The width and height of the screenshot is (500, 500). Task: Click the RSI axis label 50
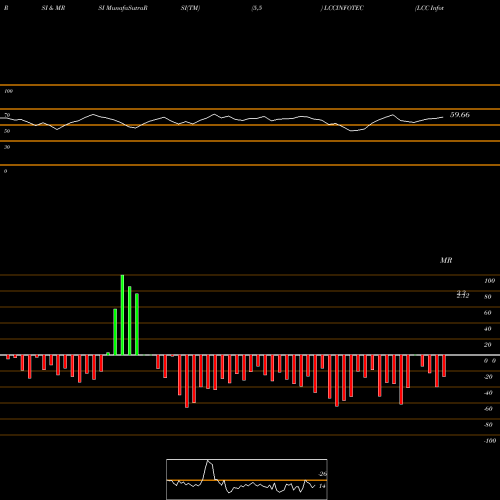(x=7, y=131)
